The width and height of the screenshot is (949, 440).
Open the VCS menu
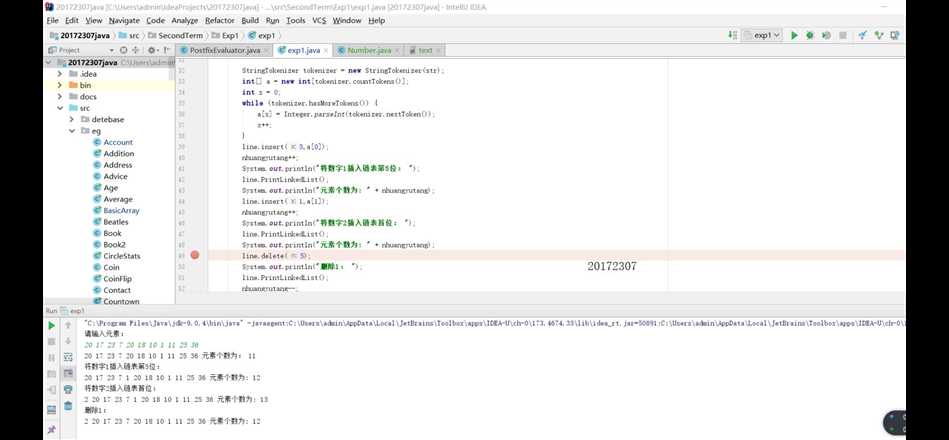[319, 21]
